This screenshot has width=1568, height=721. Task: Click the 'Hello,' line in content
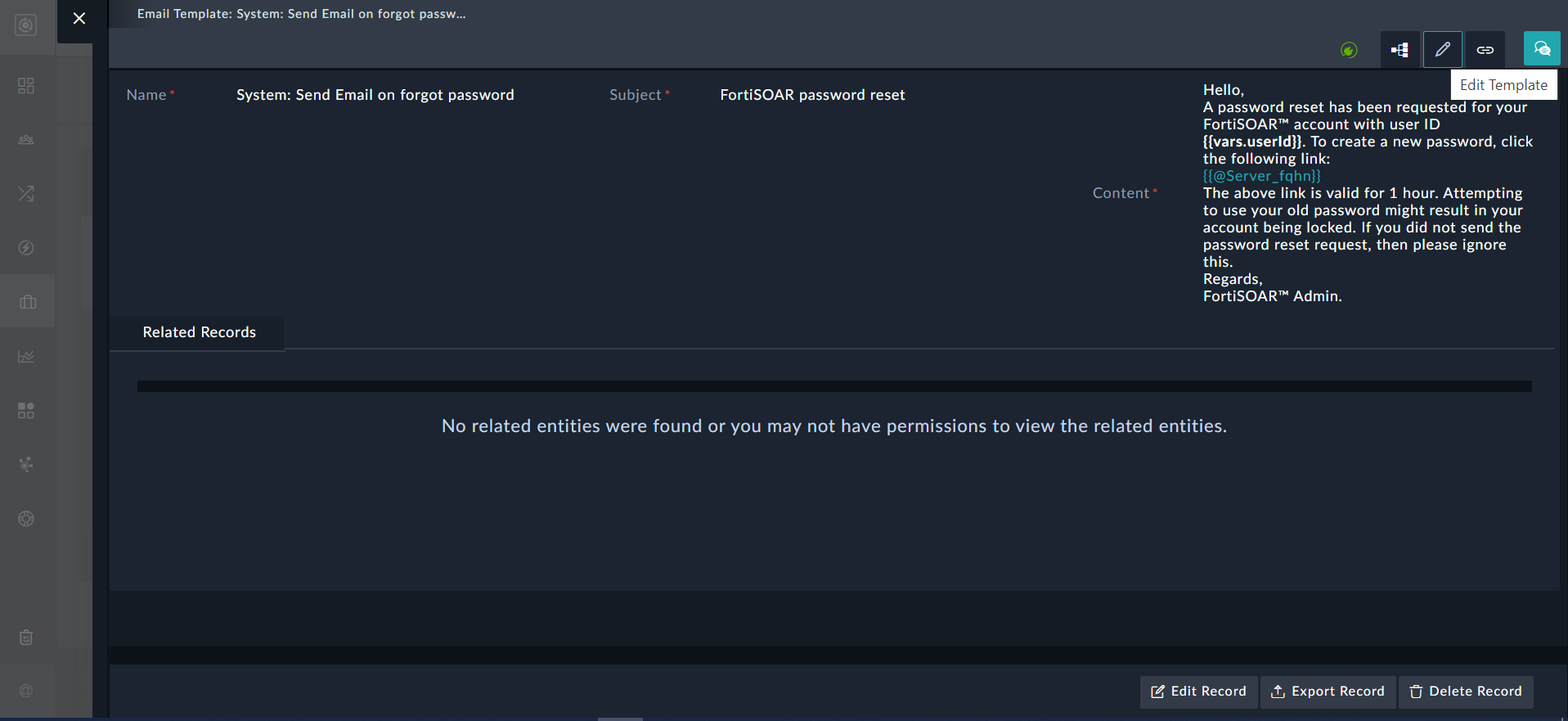coord(1224,90)
